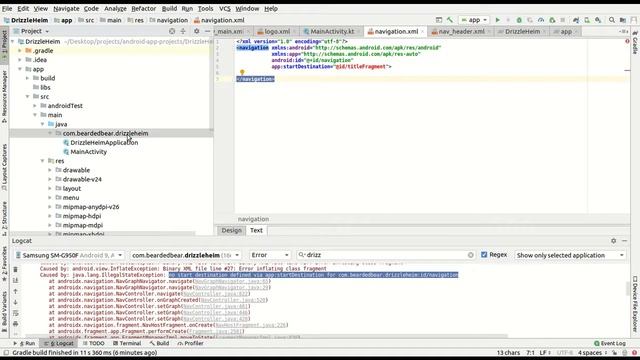Open the File menu
The height and width of the screenshot is (360, 640).
click(x=7, y=8)
